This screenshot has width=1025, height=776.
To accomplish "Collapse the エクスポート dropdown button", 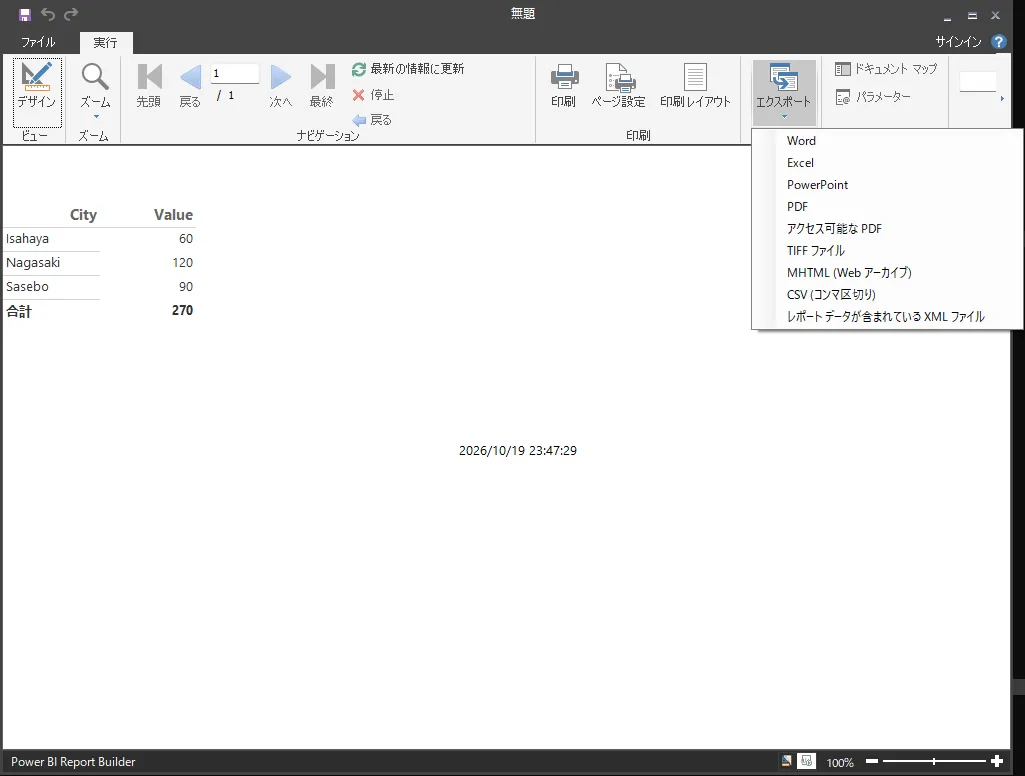I will pyautogui.click(x=784, y=92).
